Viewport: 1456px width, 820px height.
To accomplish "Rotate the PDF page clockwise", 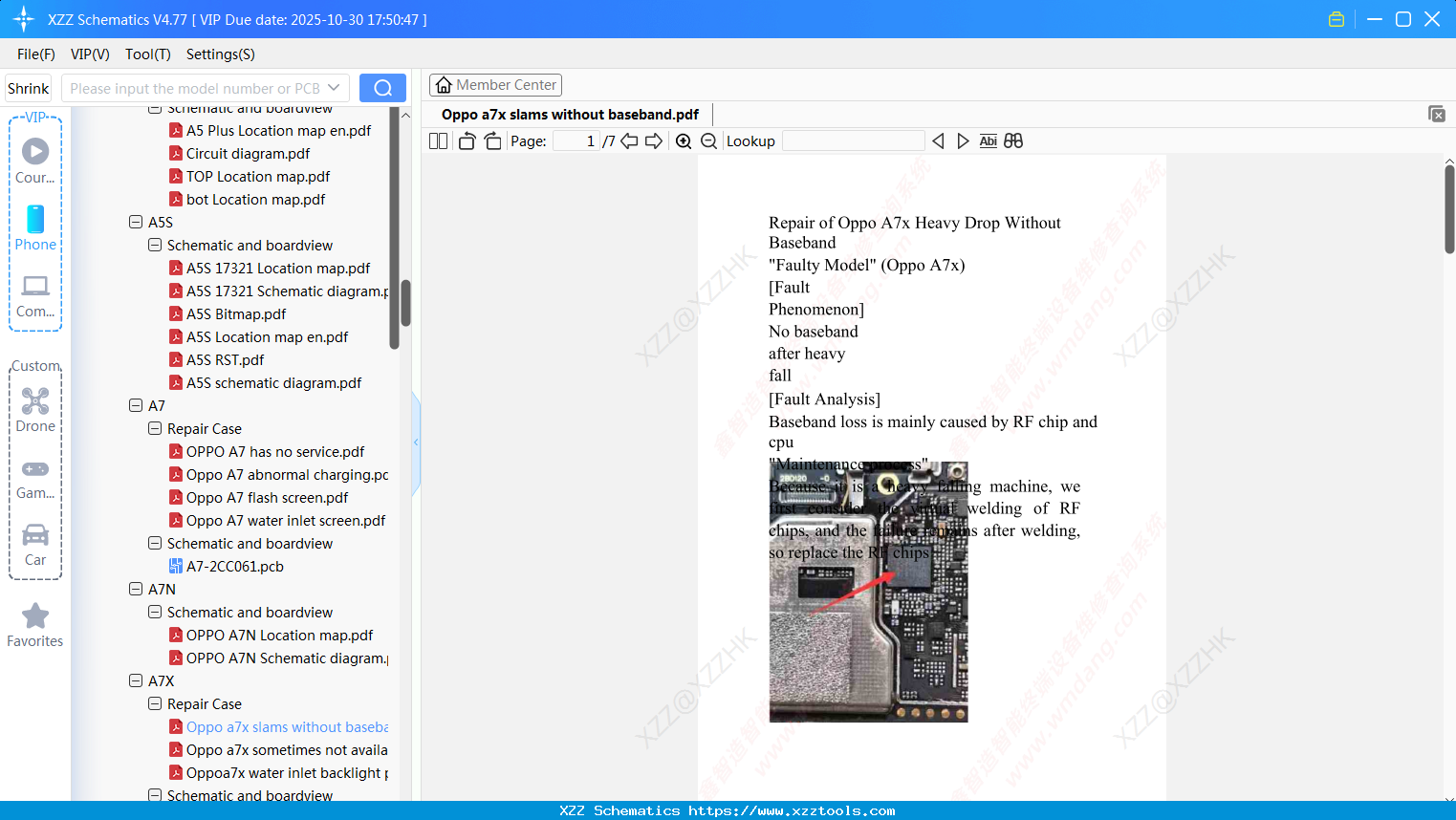I will click(x=492, y=141).
